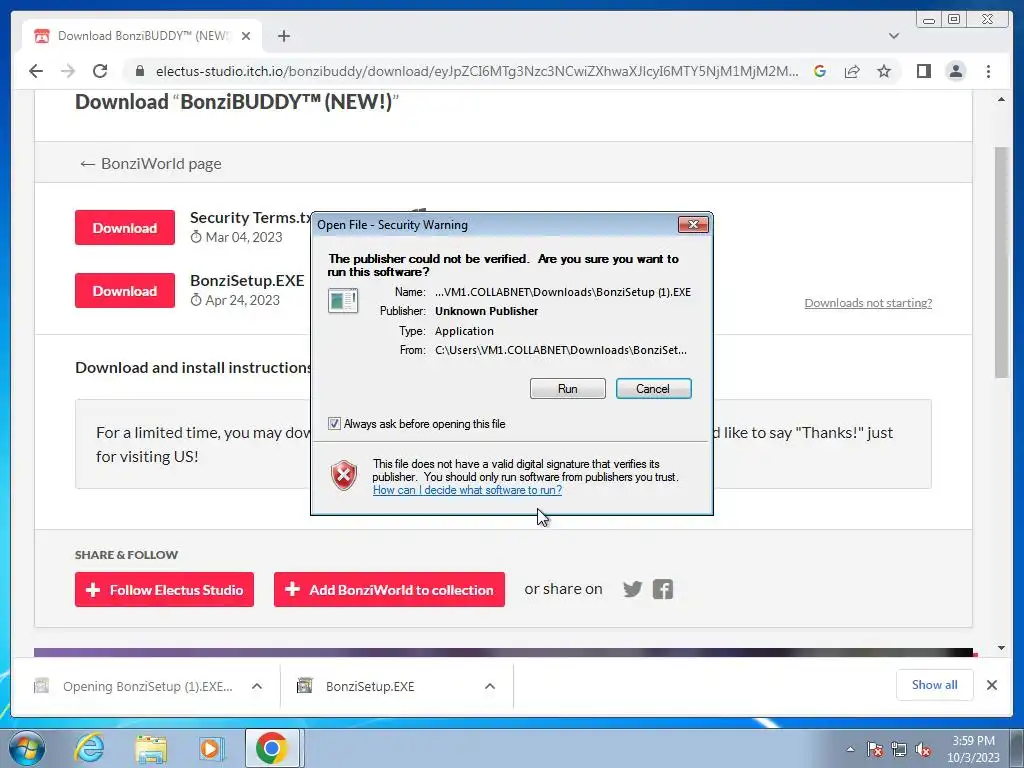Show all downloads

[x=935, y=684]
